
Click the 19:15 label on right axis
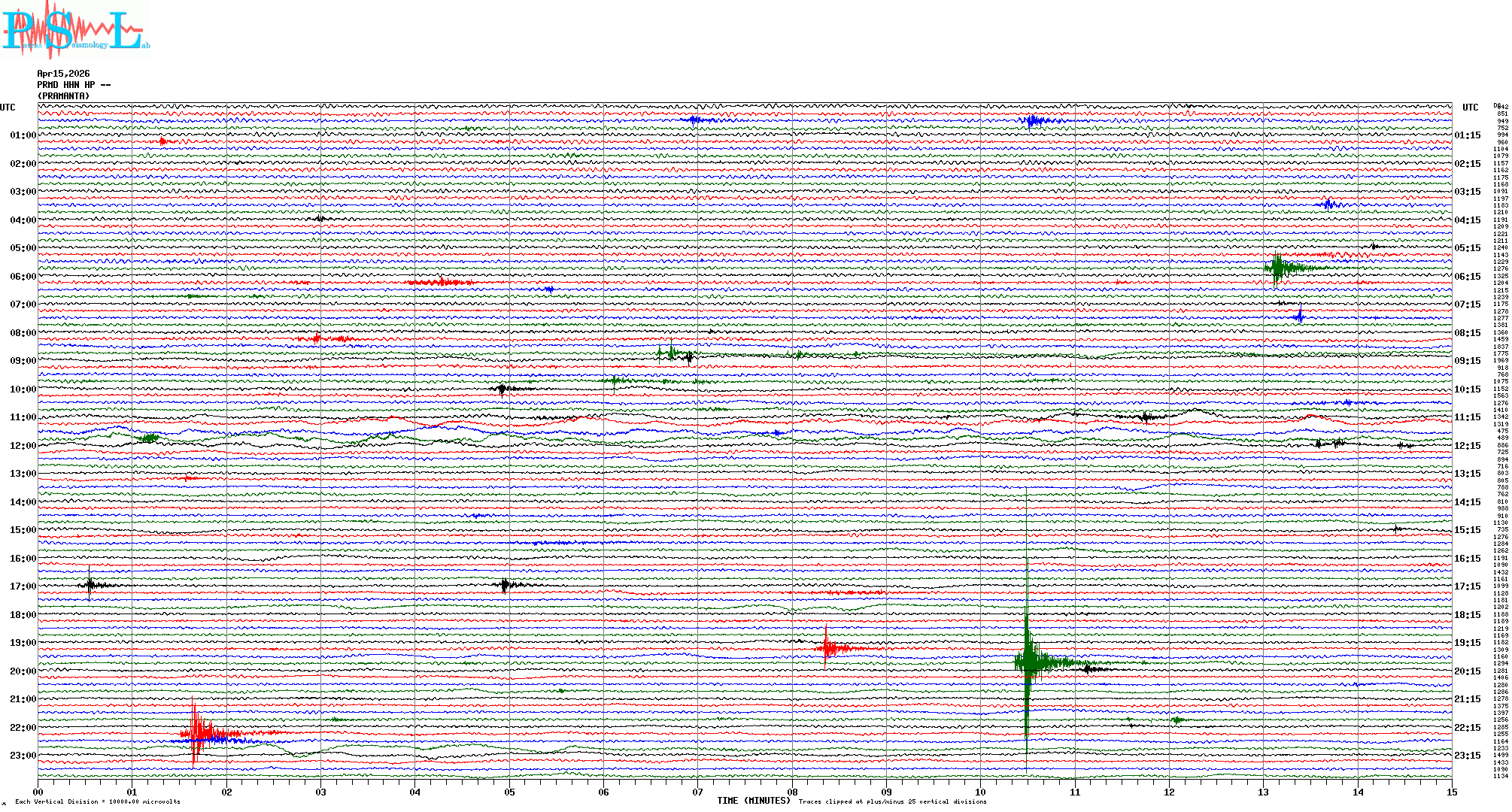tap(1467, 643)
